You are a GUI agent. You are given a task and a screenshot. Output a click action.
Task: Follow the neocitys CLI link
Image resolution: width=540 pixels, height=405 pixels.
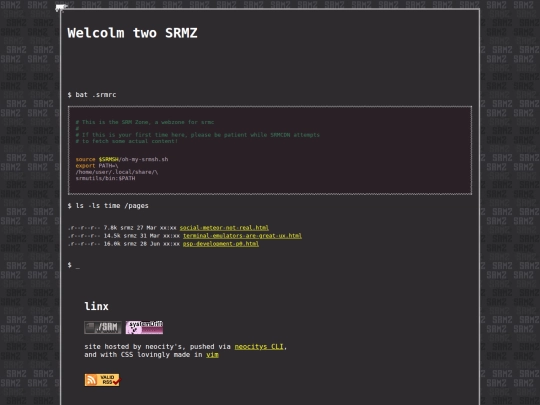(x=259, y=347)
